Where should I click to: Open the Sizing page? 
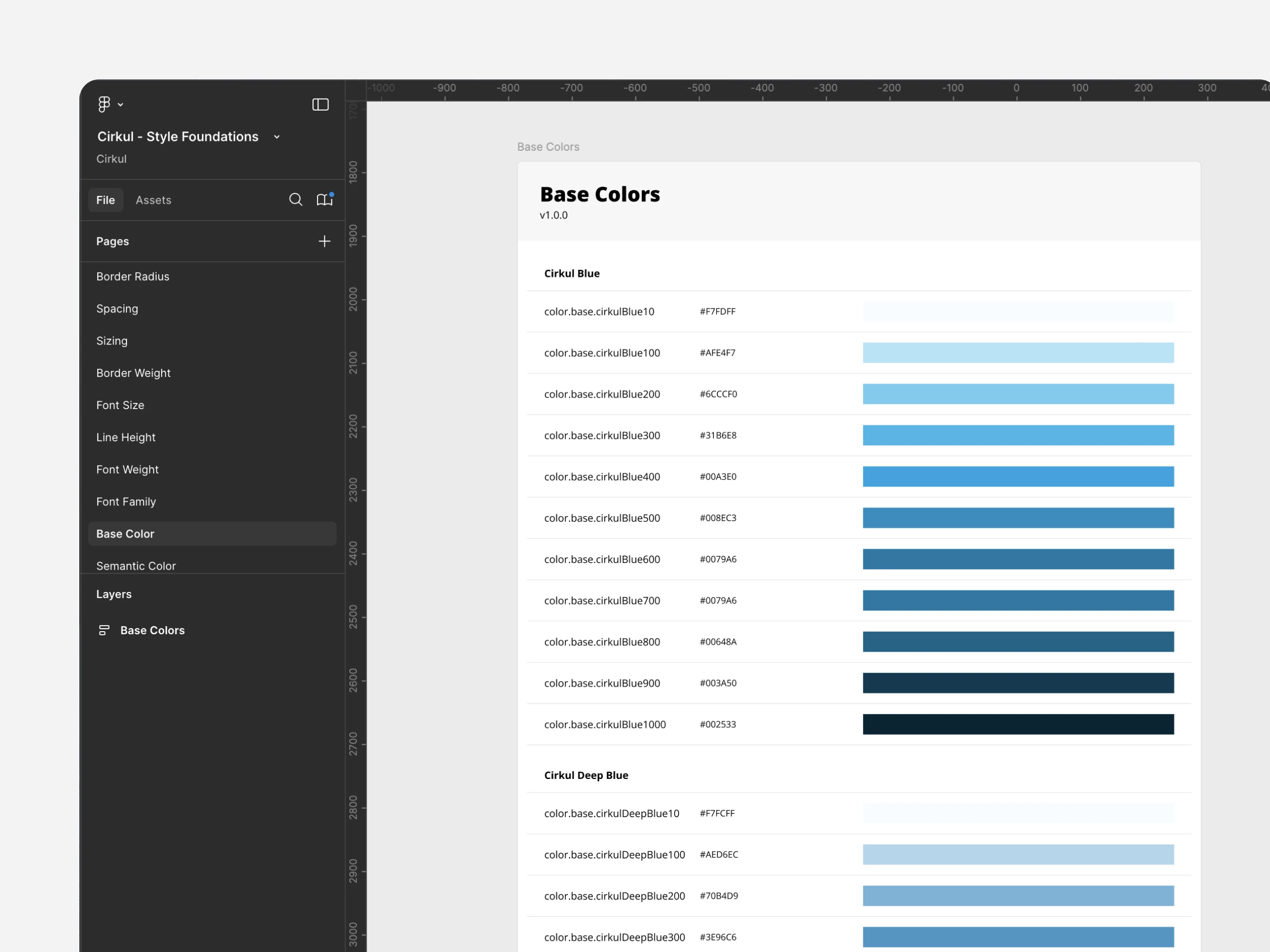(x=112, y=341)
